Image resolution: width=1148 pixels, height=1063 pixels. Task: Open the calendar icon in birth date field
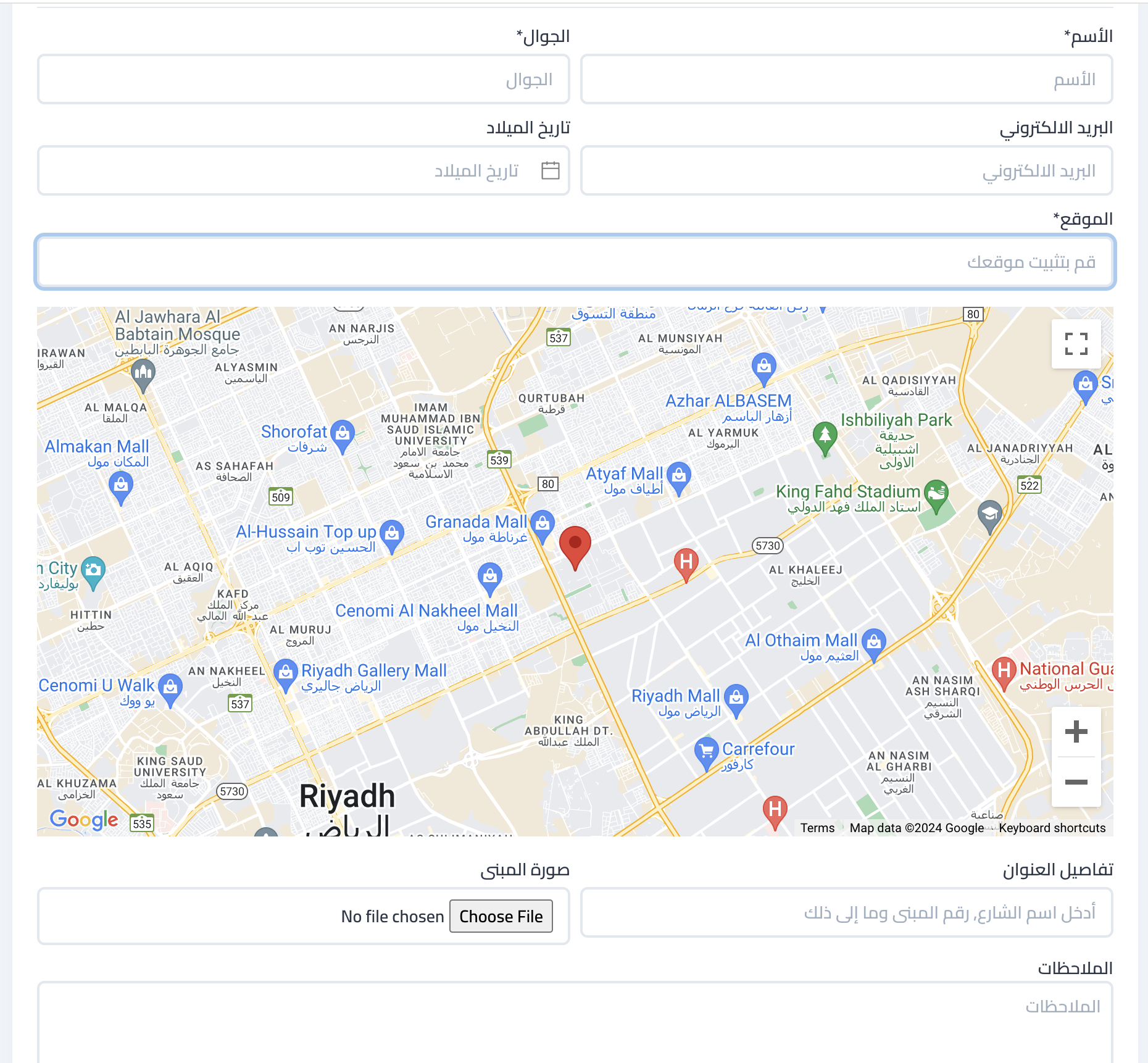550,170
